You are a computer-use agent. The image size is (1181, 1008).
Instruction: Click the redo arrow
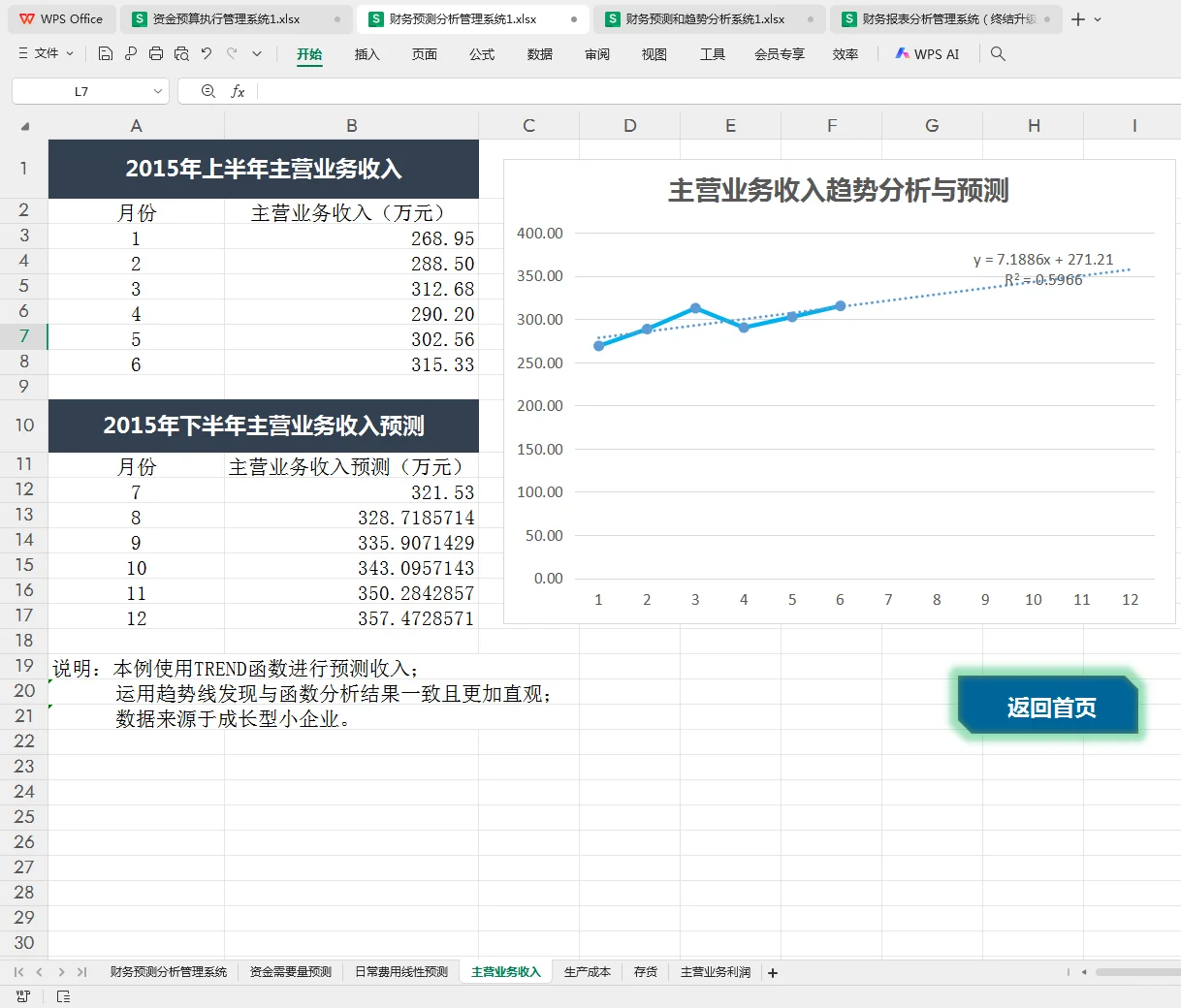coord(232,54)
